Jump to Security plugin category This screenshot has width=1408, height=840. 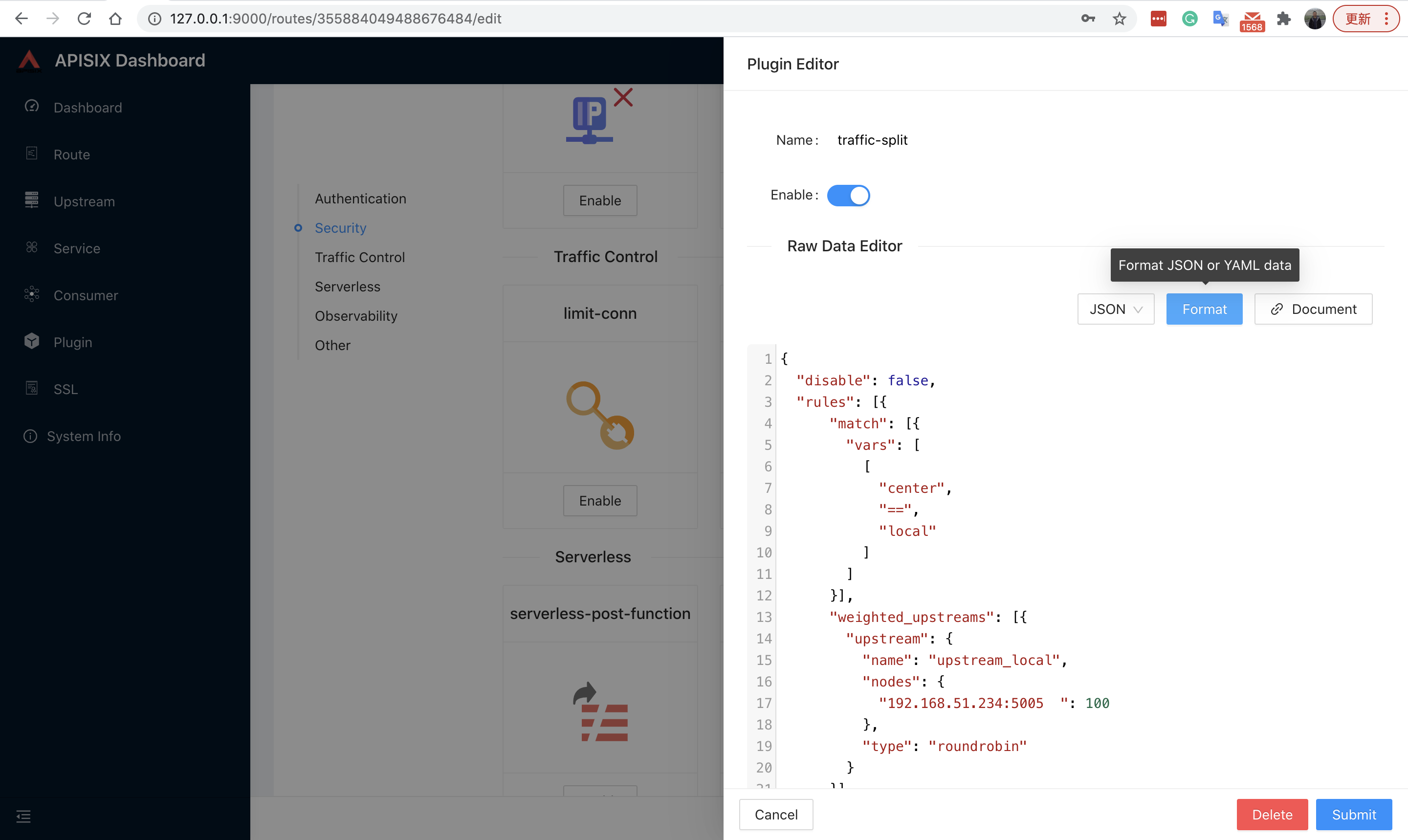(x=341, y=228)
